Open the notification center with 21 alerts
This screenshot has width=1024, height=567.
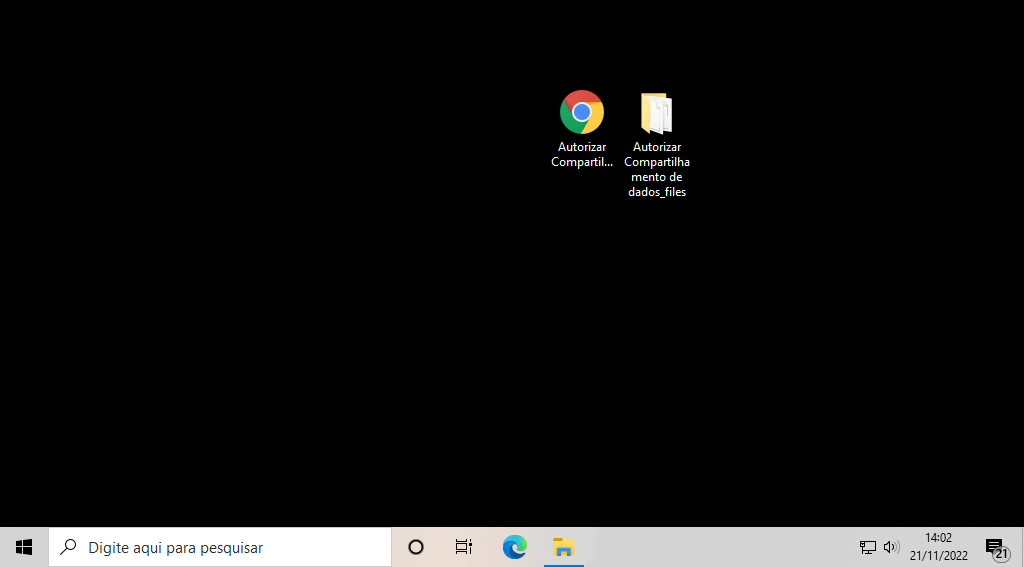[x=995, y=547]
